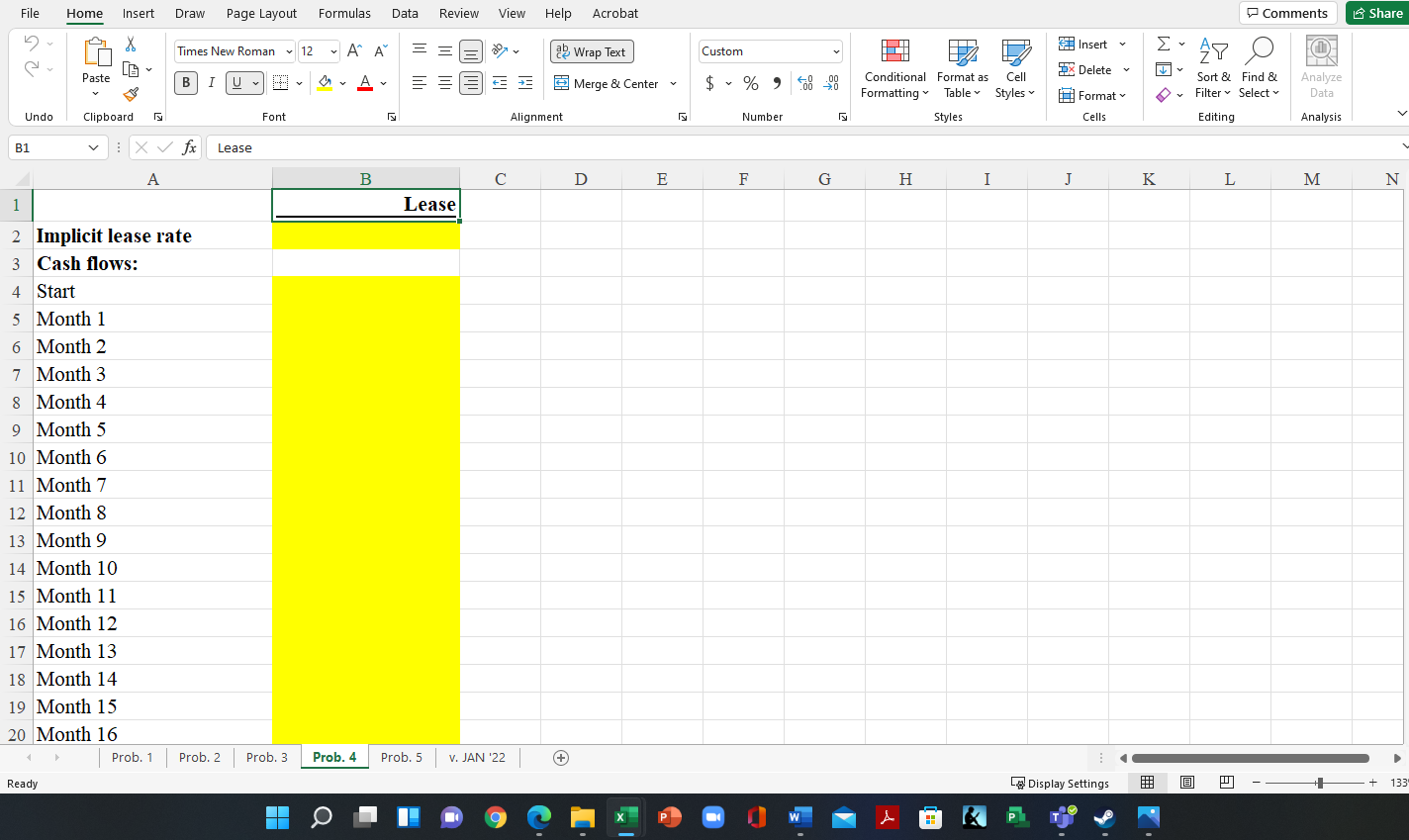Image resolution: width=1409 pixels, height=840 pixels.
Task: Click the Increase Indent icon
Action: tap(525, 83)
